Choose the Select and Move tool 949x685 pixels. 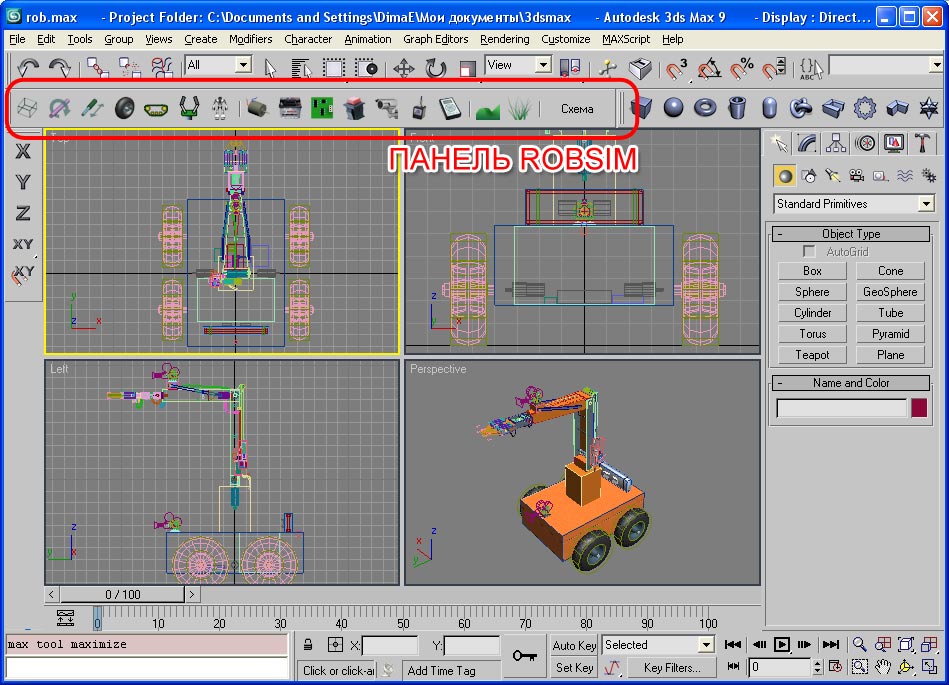404,67
